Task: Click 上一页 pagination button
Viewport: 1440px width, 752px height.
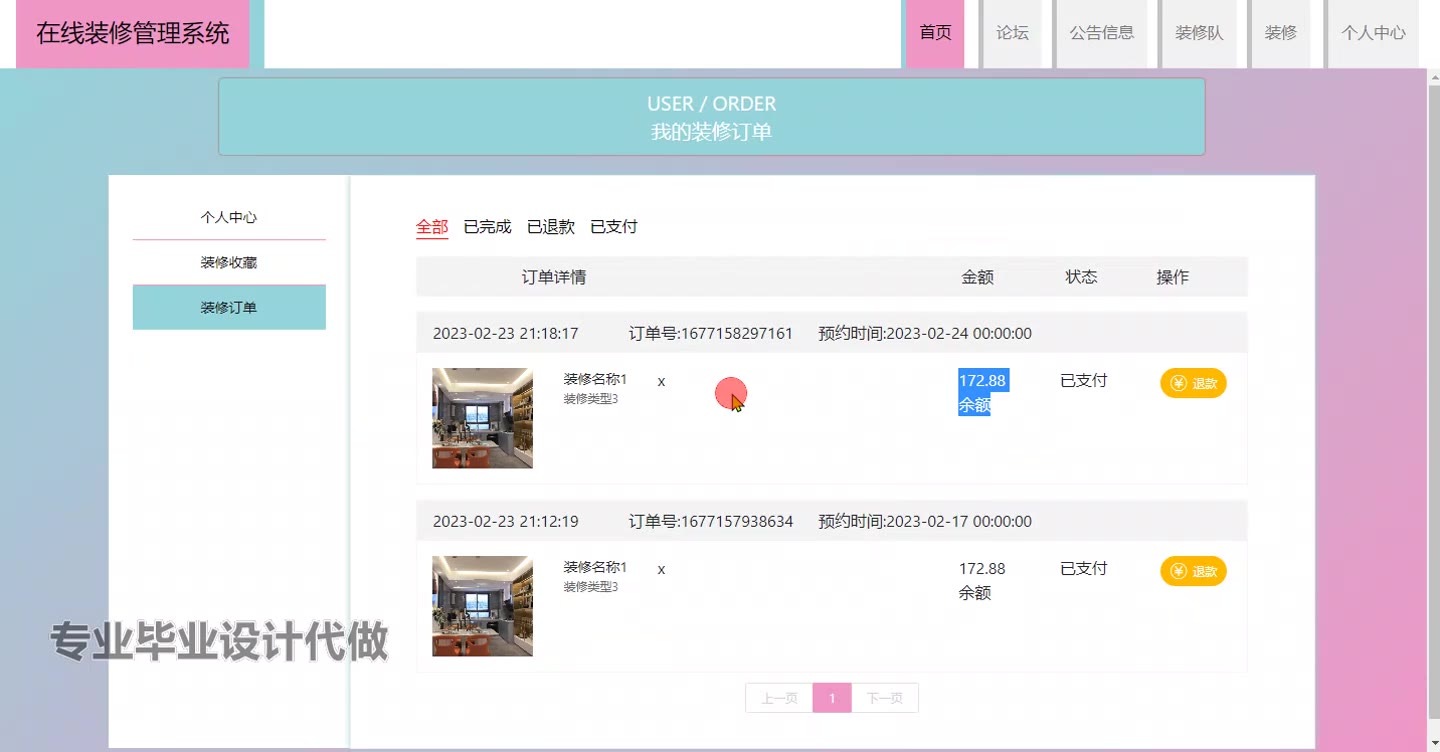Action: pyautogui.click(x=779, y=698)
